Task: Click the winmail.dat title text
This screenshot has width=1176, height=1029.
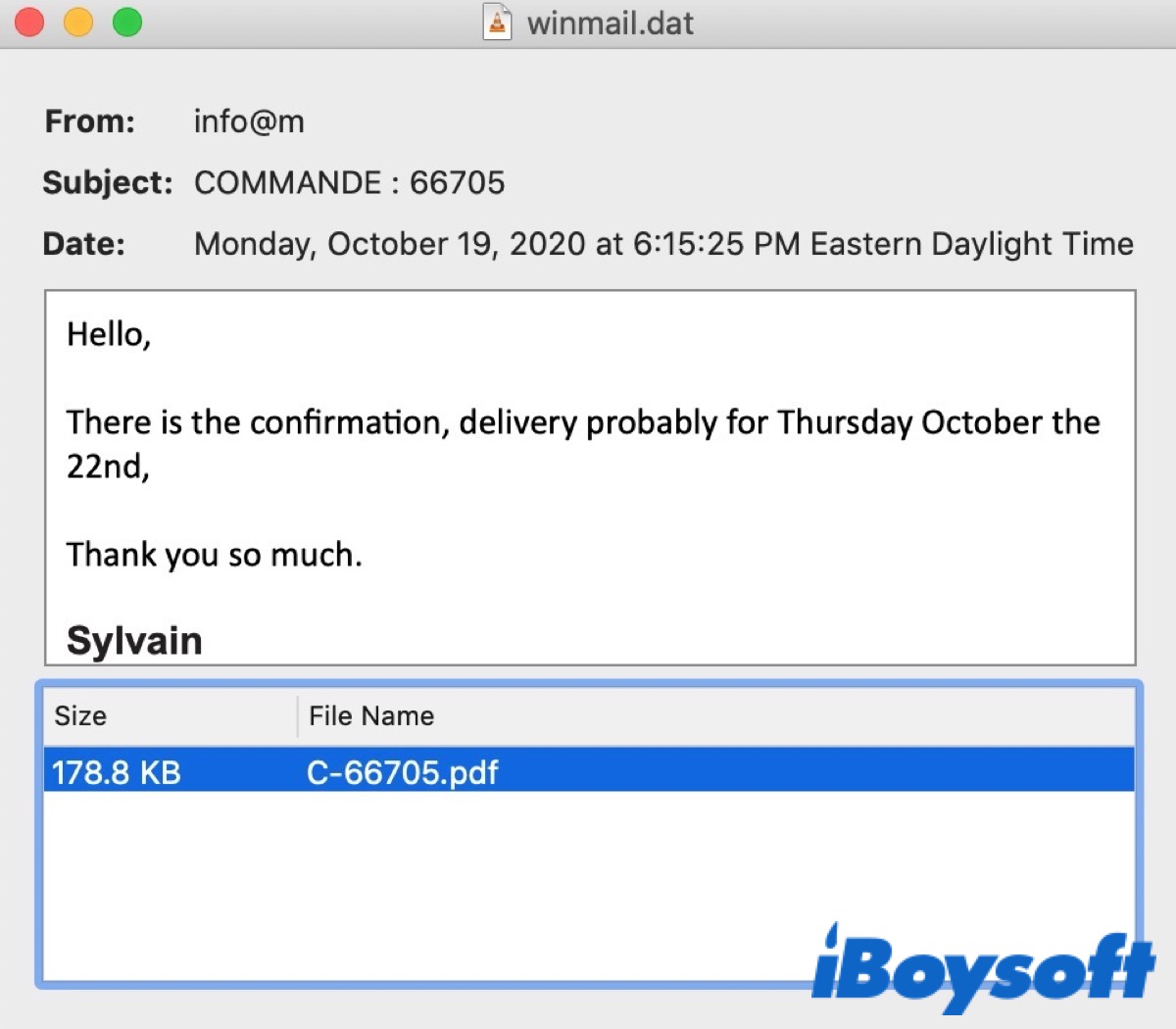Action: tap(610, 23)
